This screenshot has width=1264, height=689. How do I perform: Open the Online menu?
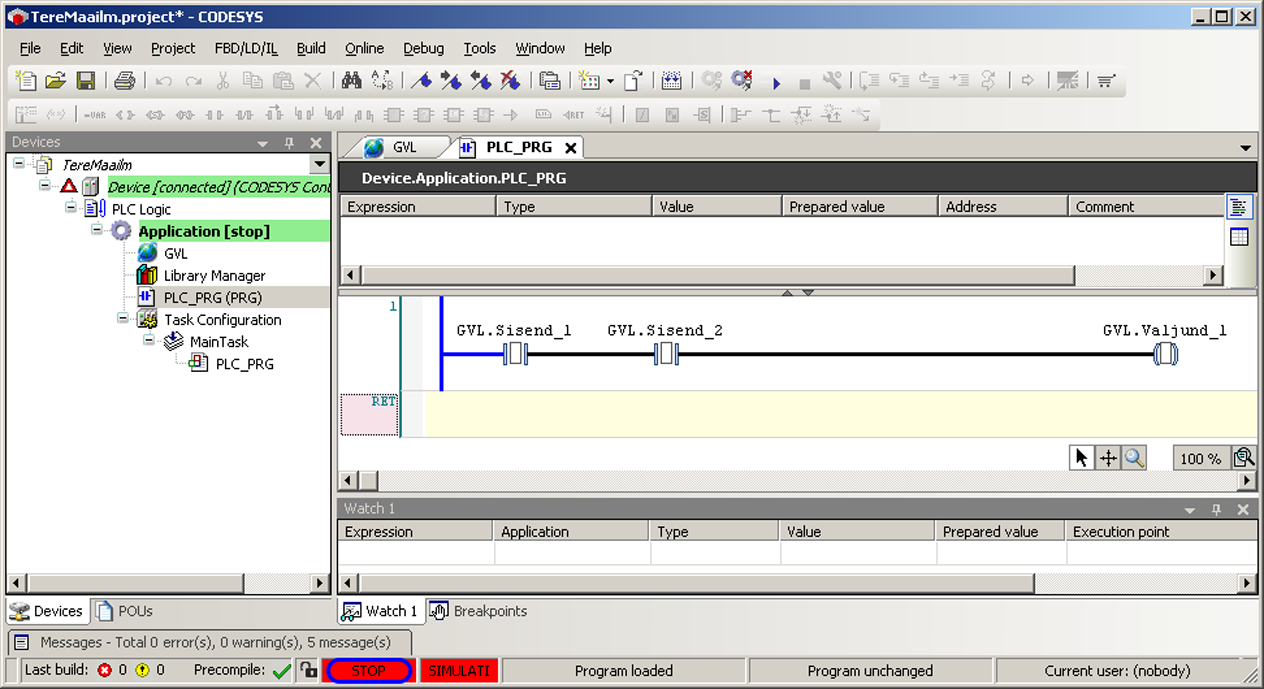point(364,48)
